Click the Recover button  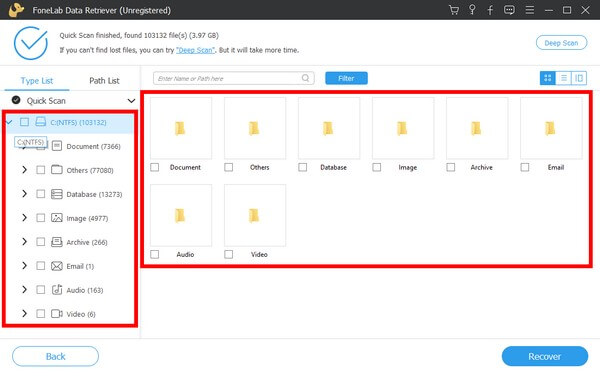tap(545, 356)
